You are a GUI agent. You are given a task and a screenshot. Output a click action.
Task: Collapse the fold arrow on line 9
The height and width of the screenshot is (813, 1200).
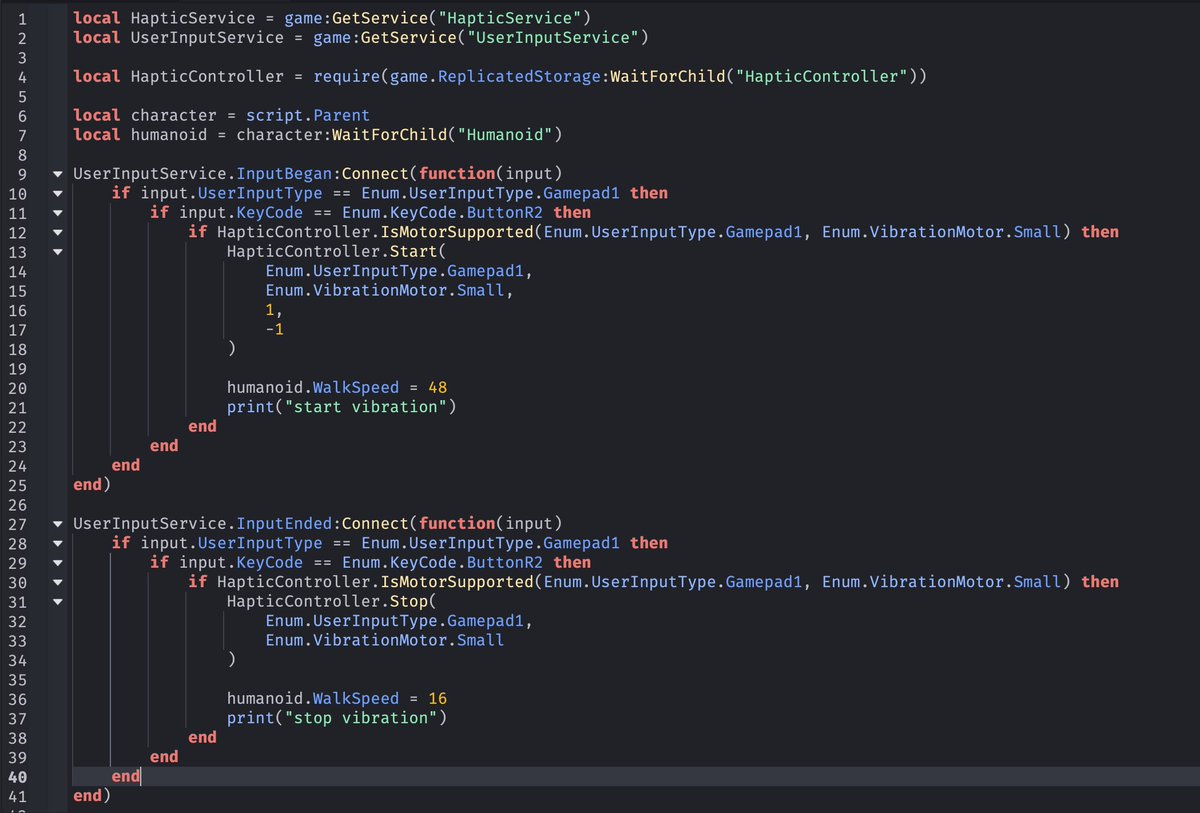(x=57, y=173)
